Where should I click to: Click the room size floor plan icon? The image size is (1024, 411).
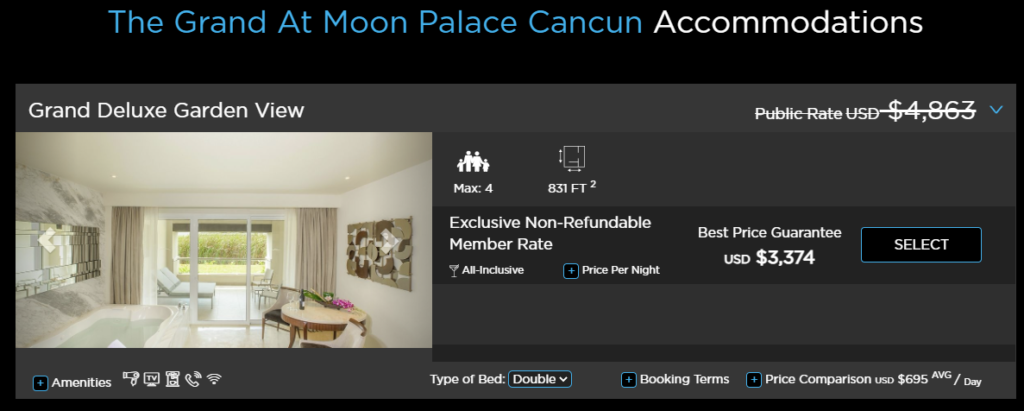tap(574, 159)
